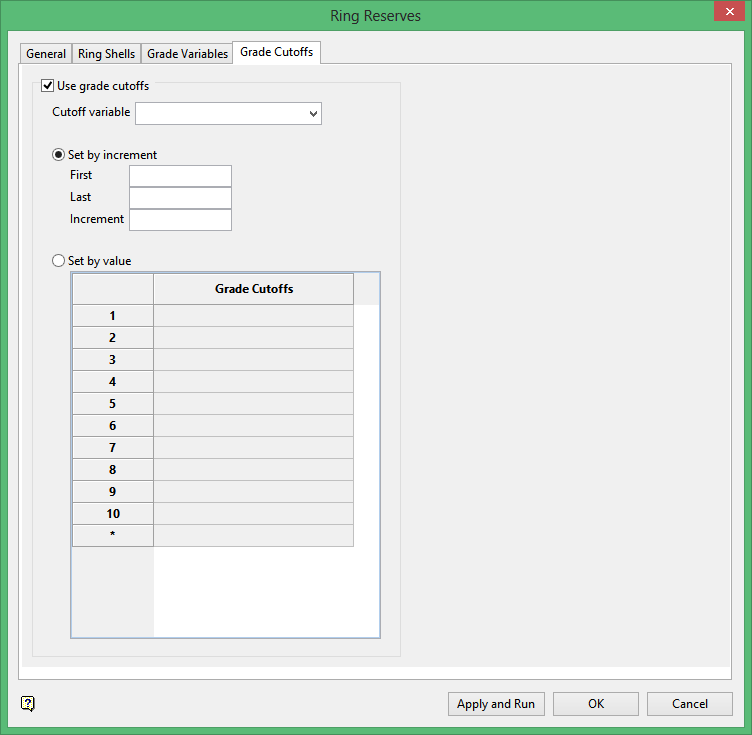Screen dimensions: 752x735
Task: Select Grade Cutoffs cell in row 9
Action: click(253, 492)
